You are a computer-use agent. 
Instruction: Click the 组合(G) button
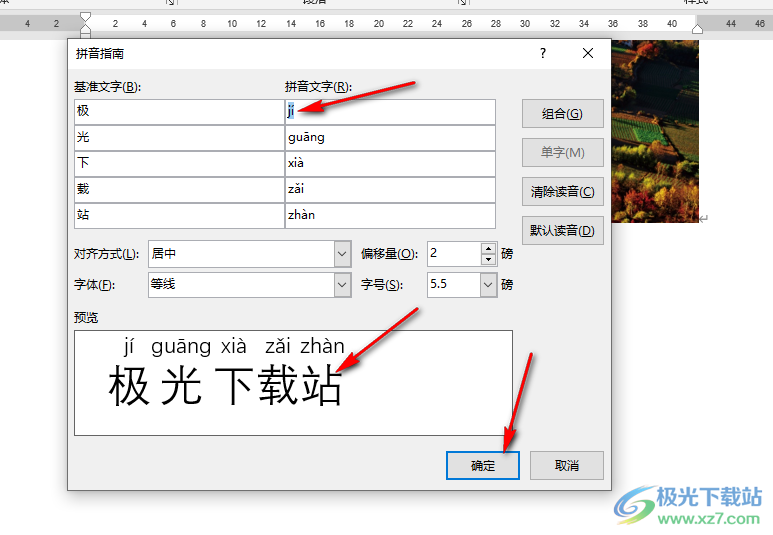point(562,113)
